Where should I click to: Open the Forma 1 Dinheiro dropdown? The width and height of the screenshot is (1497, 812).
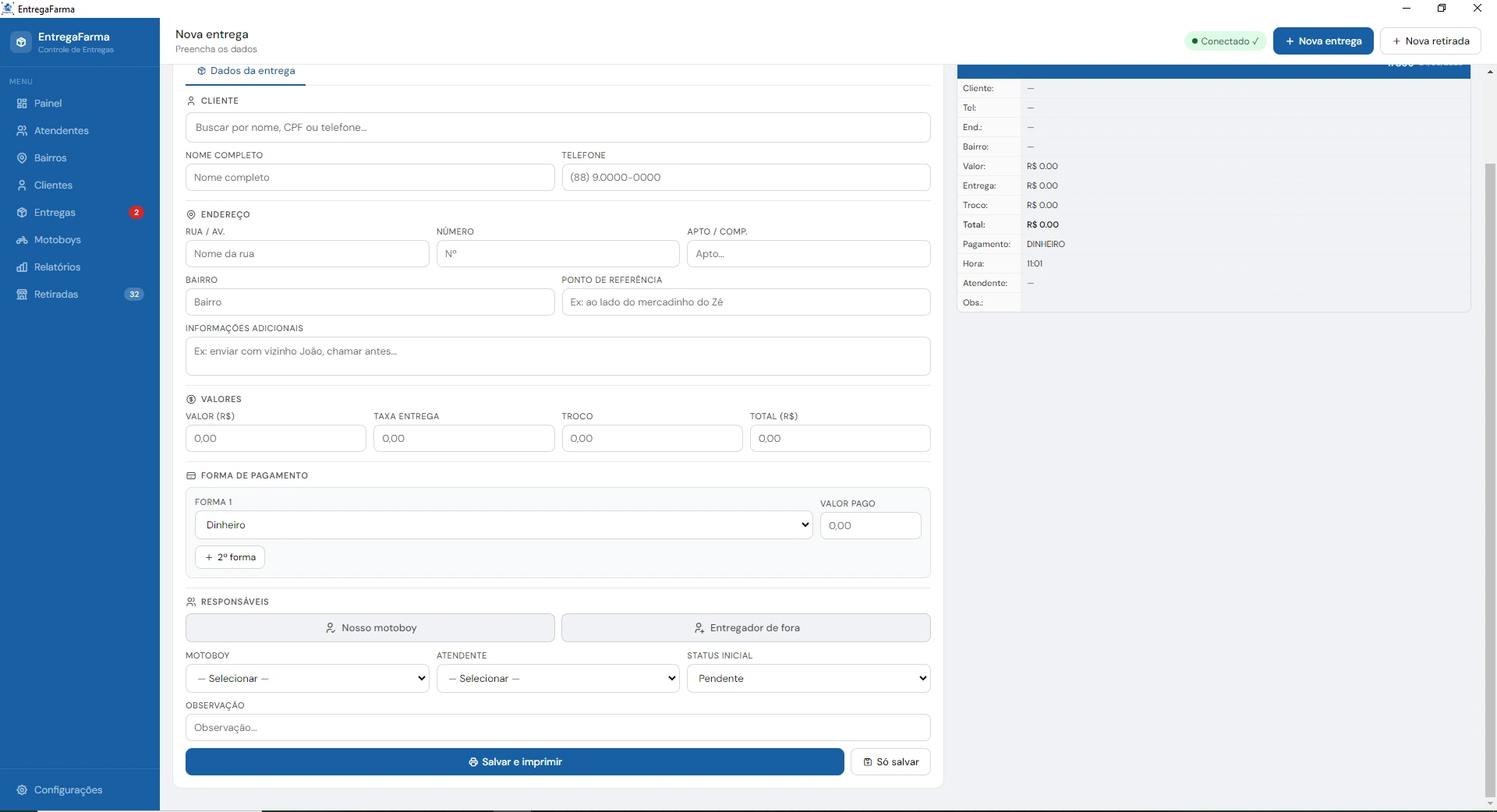tap(504, 525)
